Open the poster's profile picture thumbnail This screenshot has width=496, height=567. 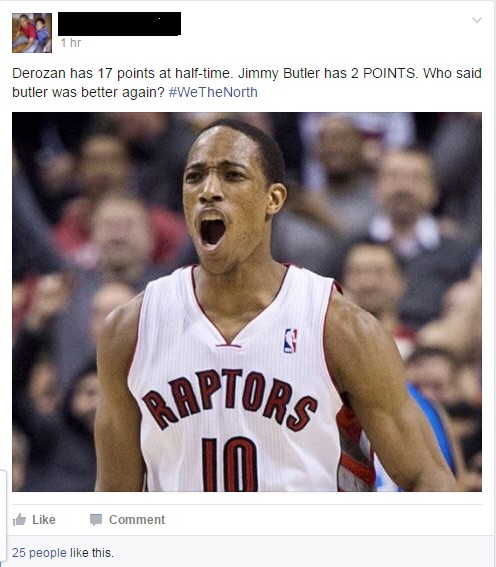tap(32, 33)
